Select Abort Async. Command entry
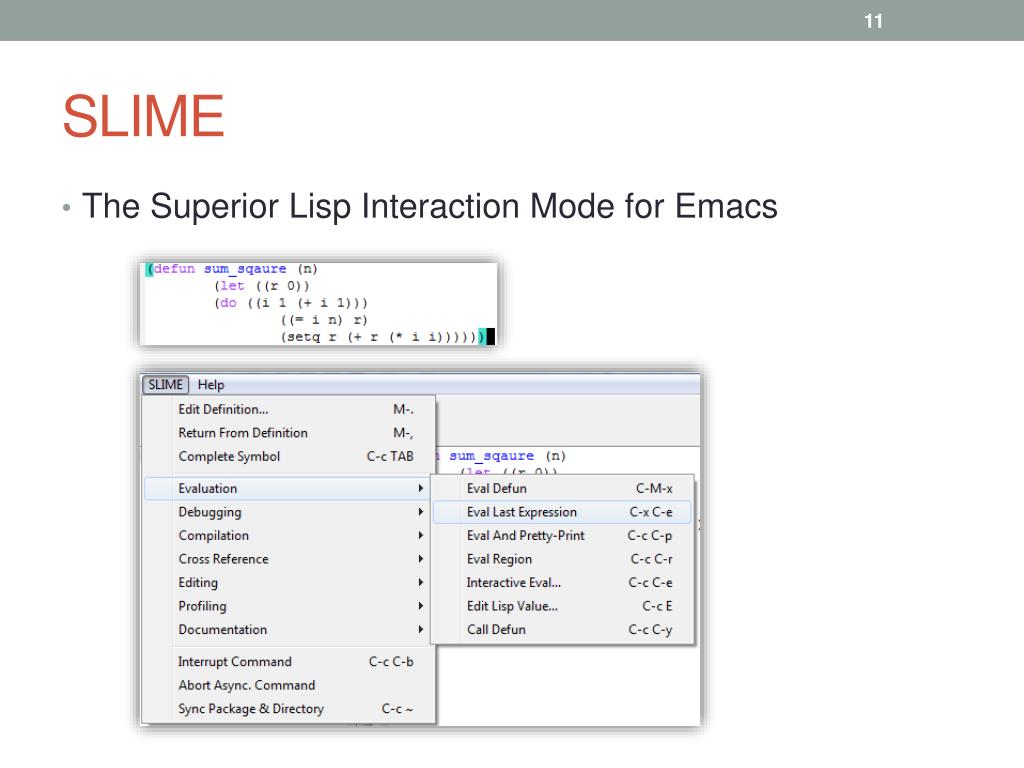The width and height of the screenshot is (1024, 768). coord(289,685)
